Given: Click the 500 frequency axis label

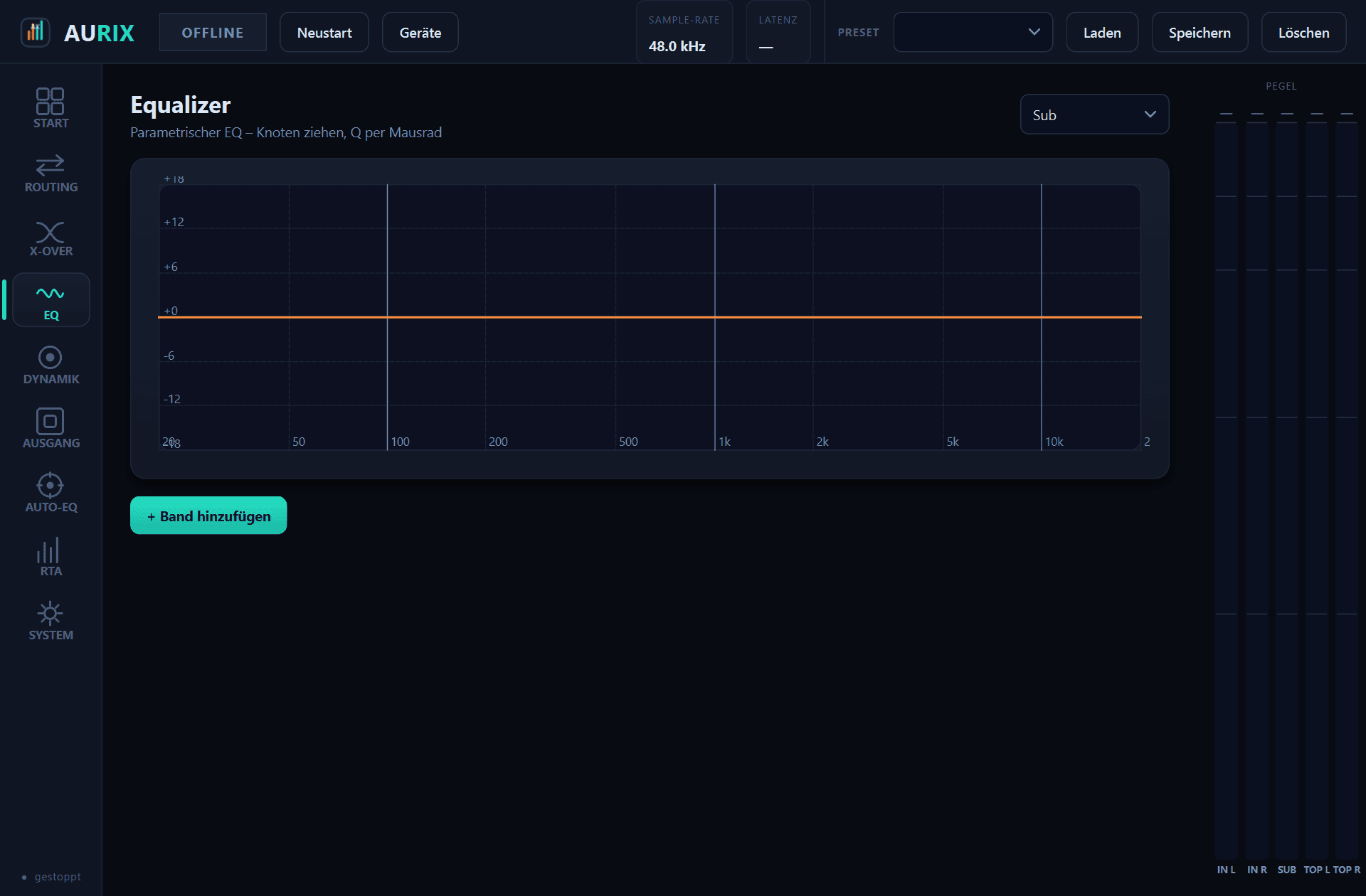Looking at the screenshot, I should [x=628, y=442].
